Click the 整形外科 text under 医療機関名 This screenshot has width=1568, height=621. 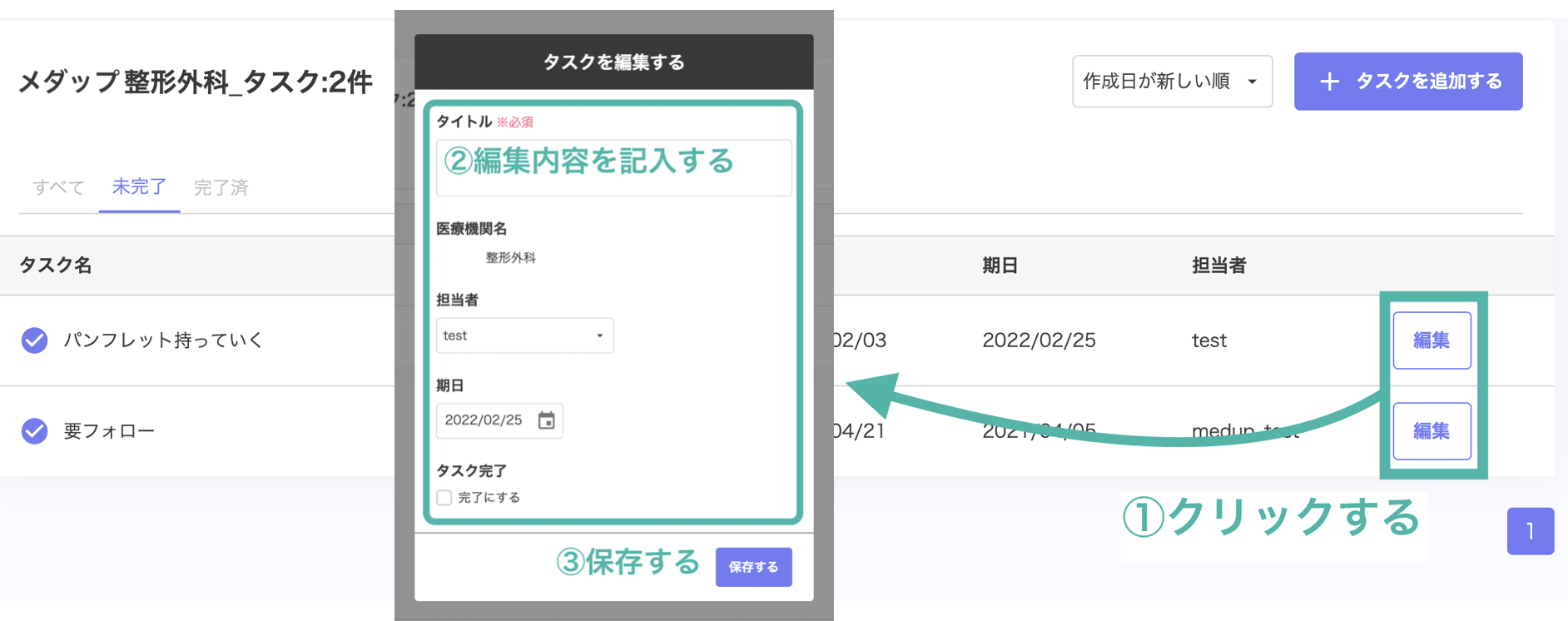pyautogui.click(x=511, y=258)
